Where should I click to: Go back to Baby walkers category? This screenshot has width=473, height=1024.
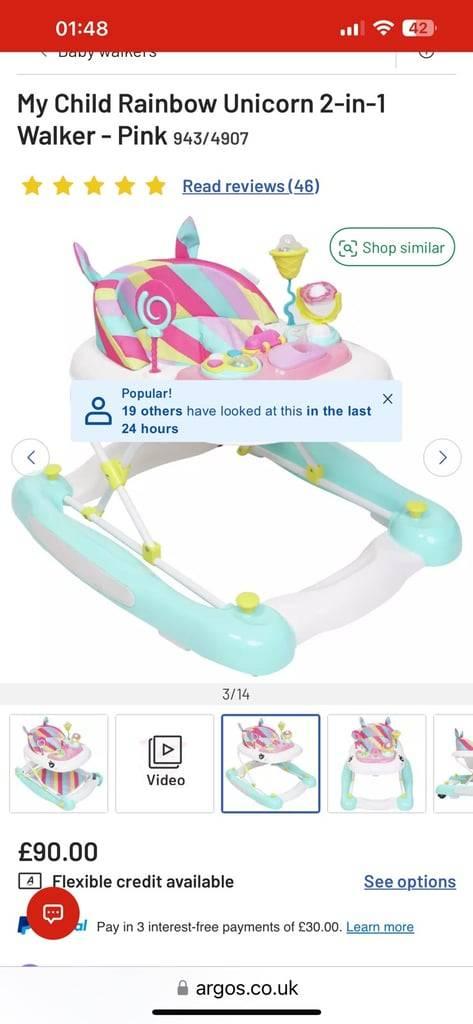click(98, 55)
